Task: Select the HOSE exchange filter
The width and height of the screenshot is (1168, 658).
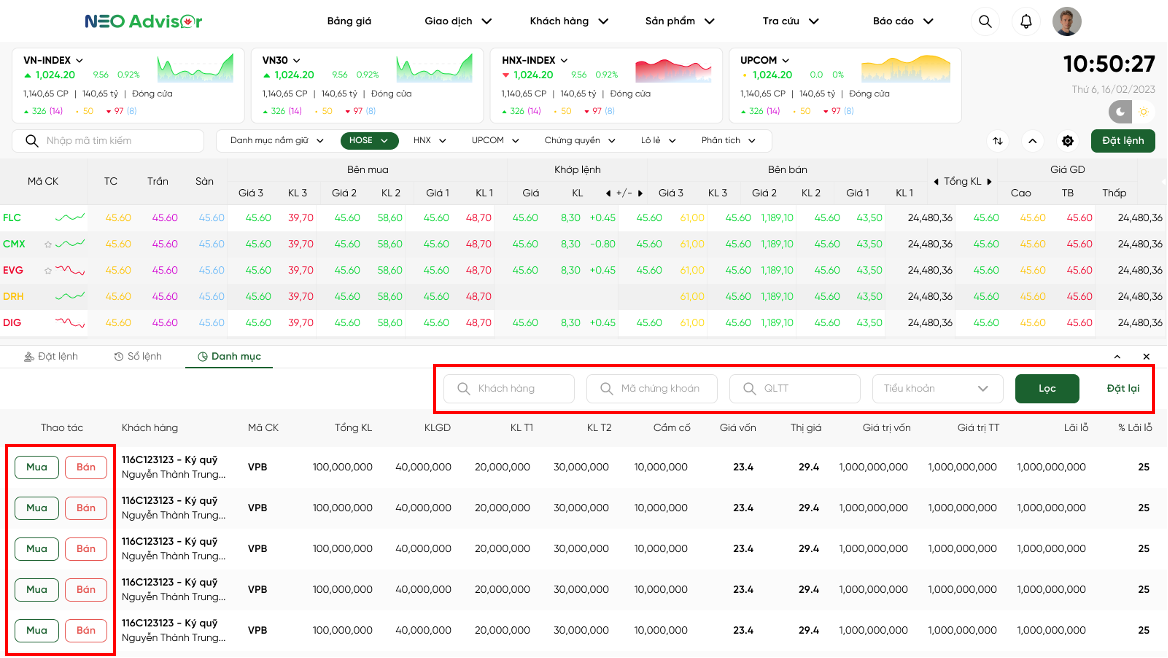Action: point(368,141)
